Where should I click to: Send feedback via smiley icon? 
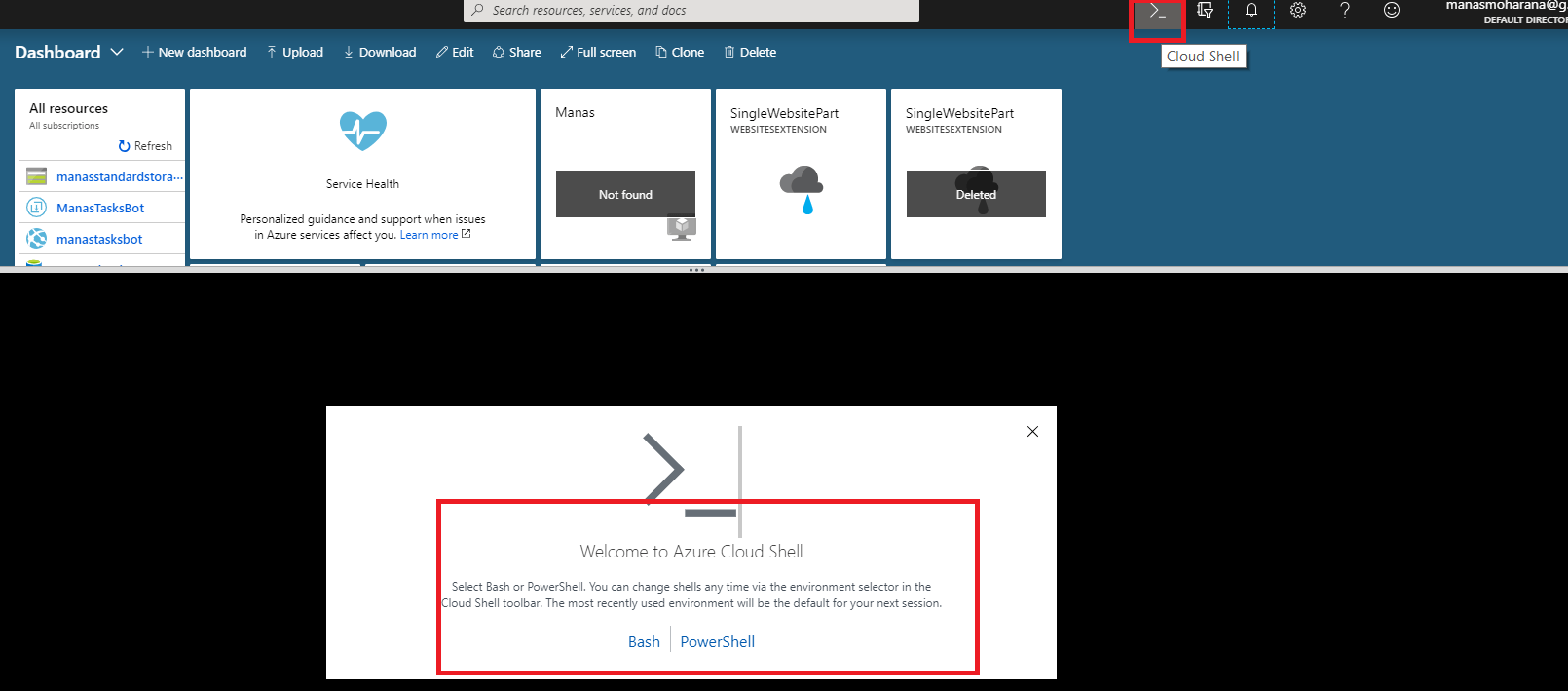[x=1392, y=10]
